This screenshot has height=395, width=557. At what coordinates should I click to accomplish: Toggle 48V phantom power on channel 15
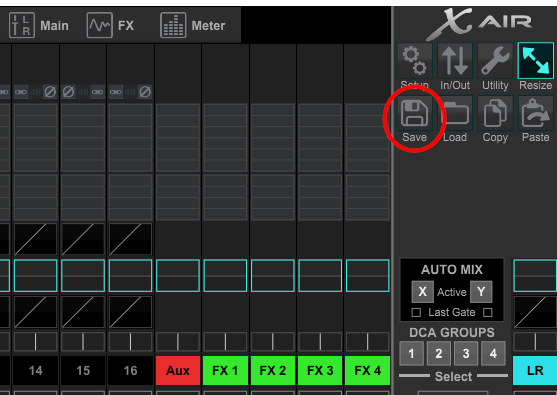coord(83,92)
